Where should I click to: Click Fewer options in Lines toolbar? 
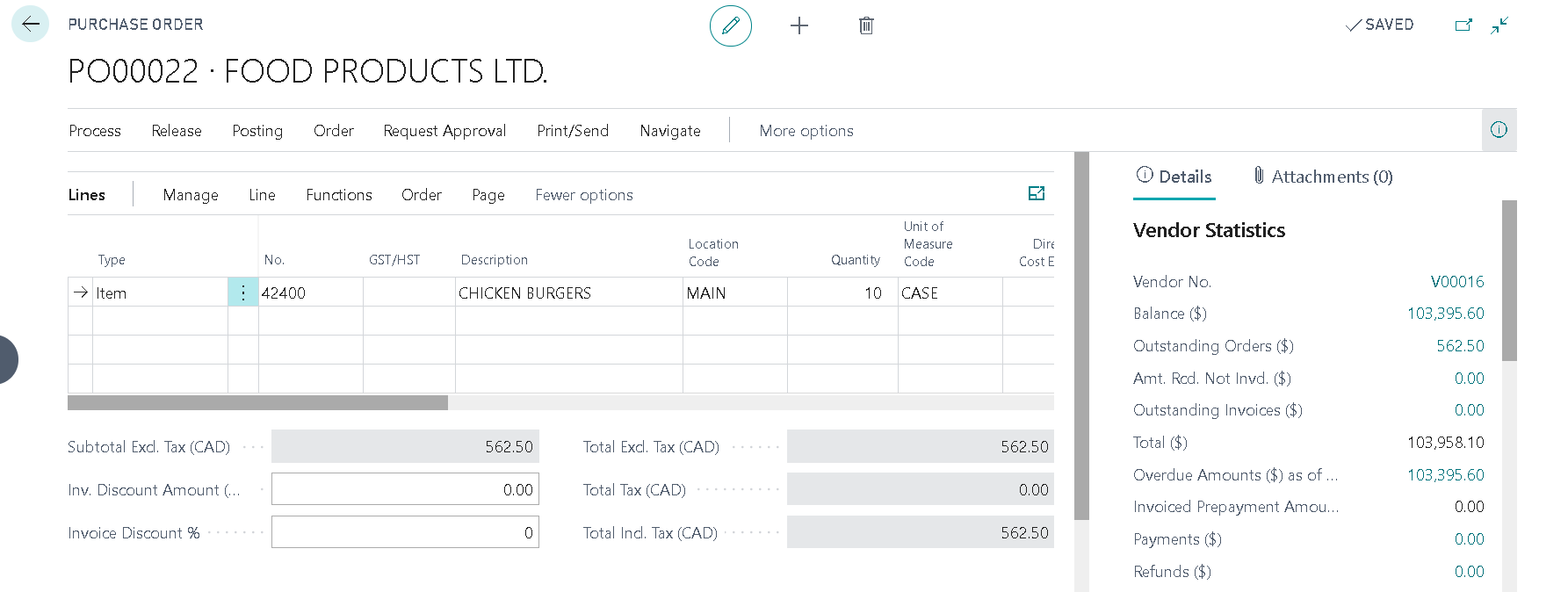pos(583,195)
